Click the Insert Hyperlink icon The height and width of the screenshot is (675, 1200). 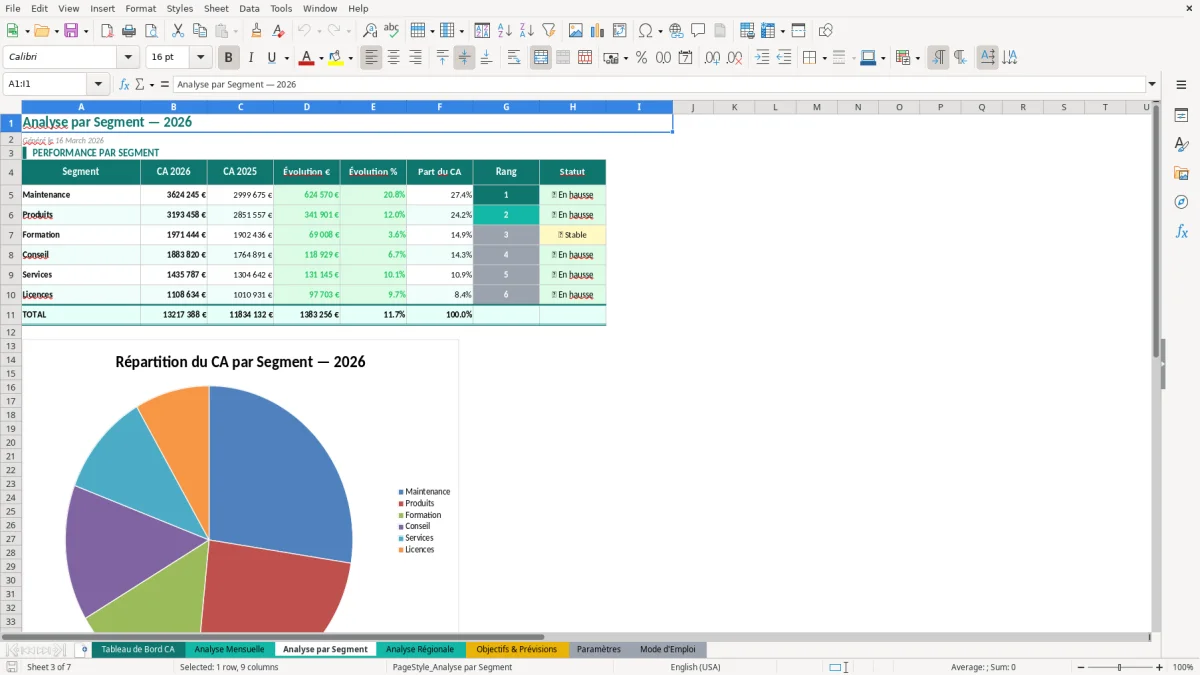click(x=676, y=31)
